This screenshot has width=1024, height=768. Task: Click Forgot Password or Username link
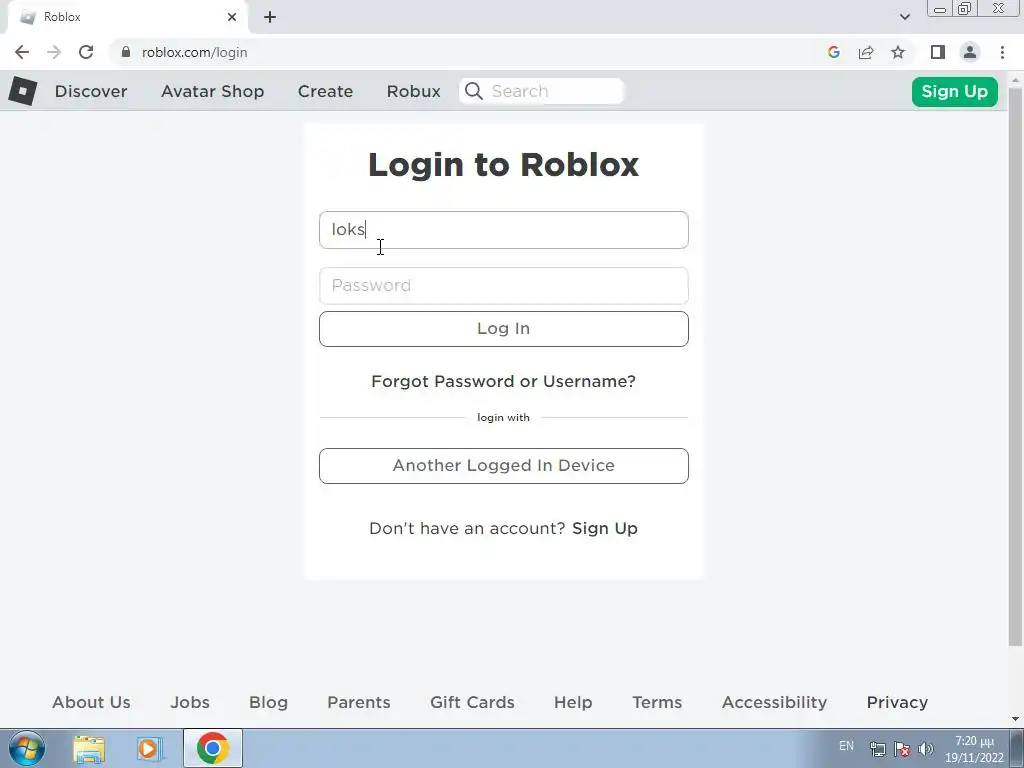(504, 381)
